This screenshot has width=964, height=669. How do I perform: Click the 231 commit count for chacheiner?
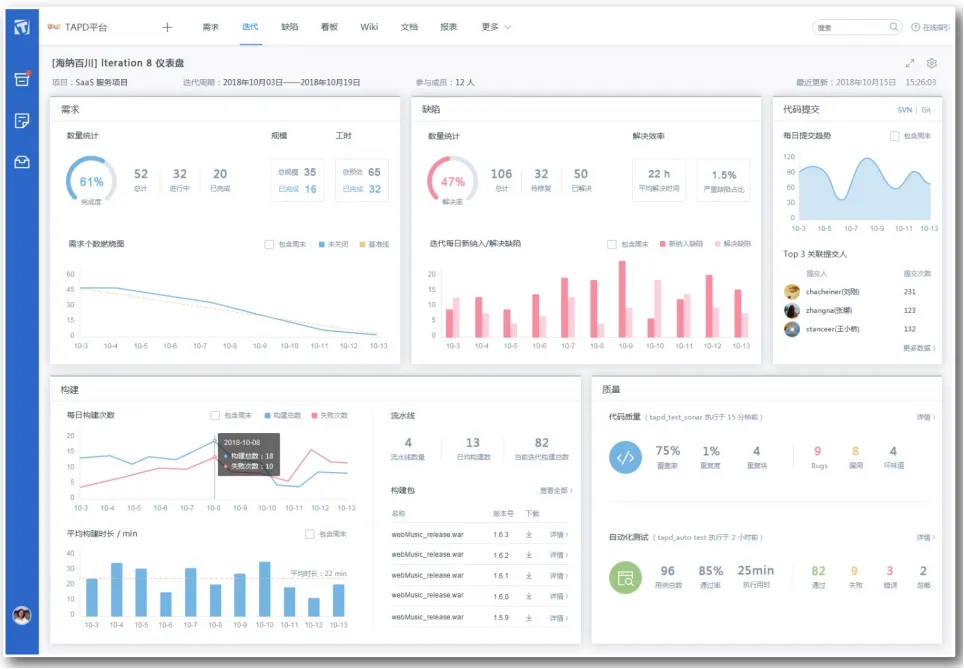coord(910,291)
